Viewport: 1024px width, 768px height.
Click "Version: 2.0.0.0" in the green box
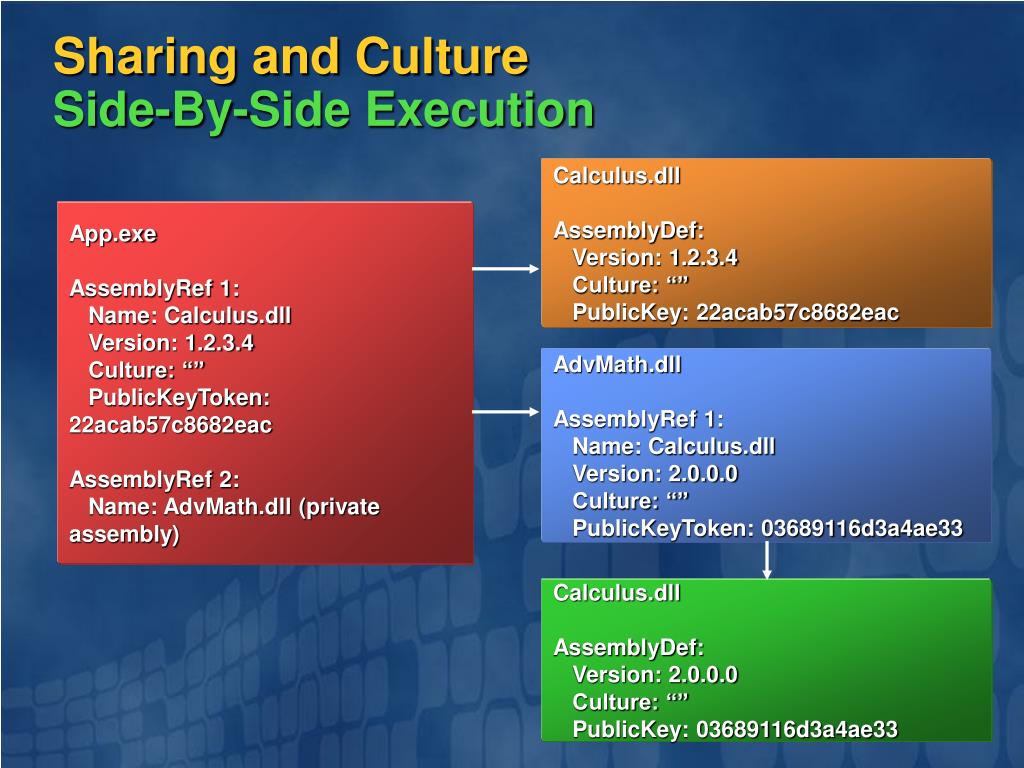coord(655,675)
